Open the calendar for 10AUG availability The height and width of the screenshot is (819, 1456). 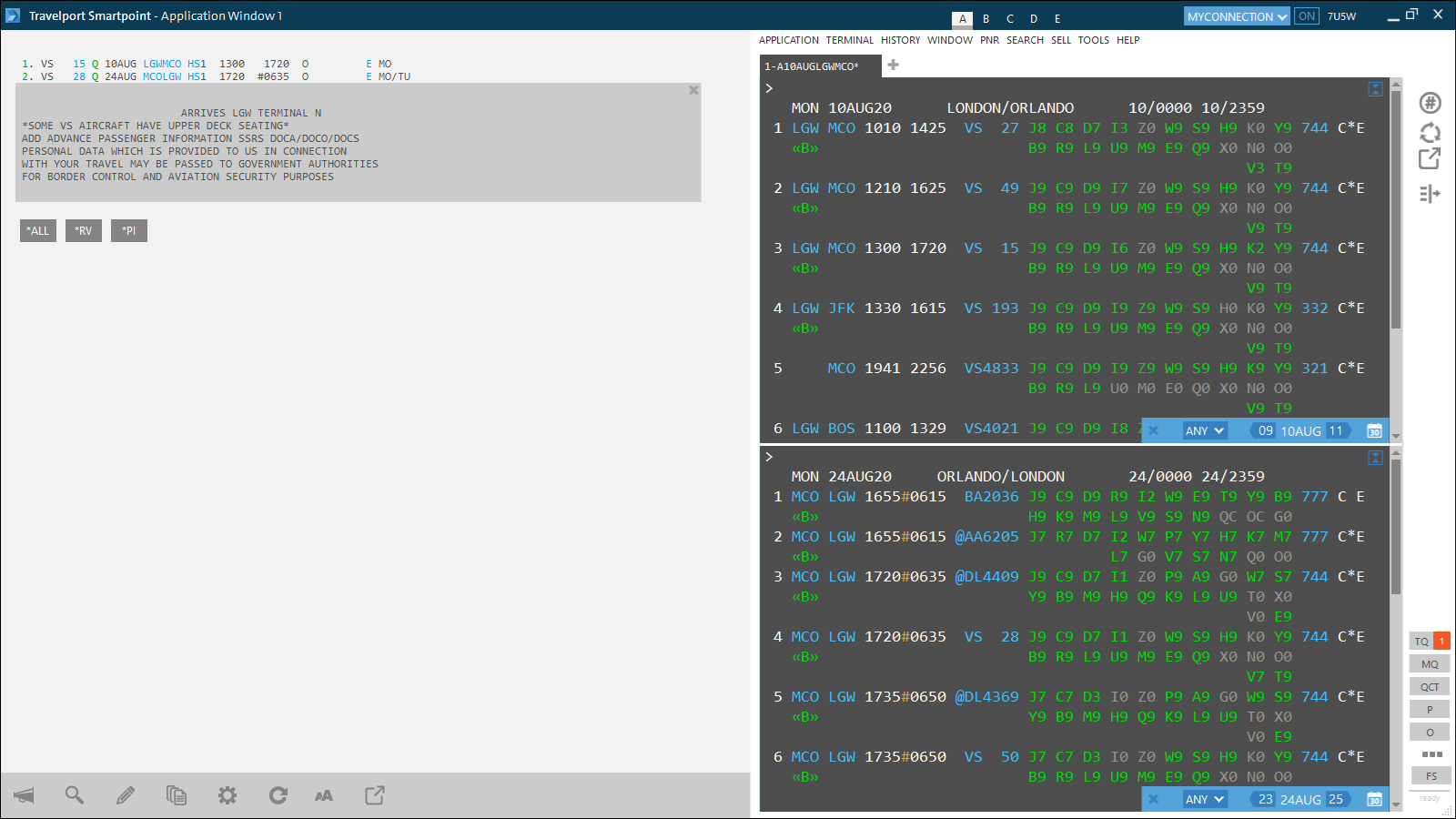1375,431
